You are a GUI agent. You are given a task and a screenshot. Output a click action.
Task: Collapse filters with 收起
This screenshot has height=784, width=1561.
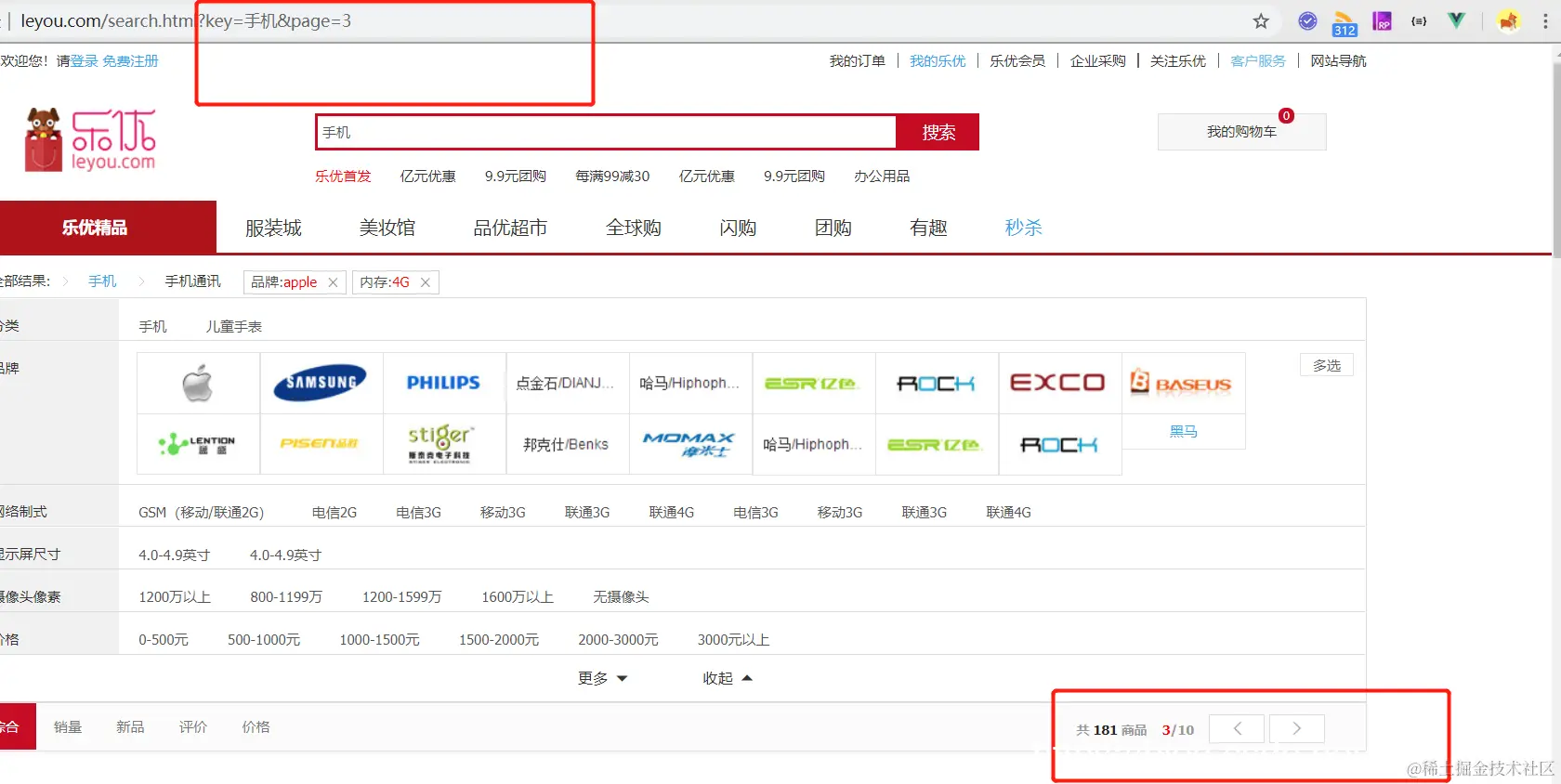pos(727,678)
